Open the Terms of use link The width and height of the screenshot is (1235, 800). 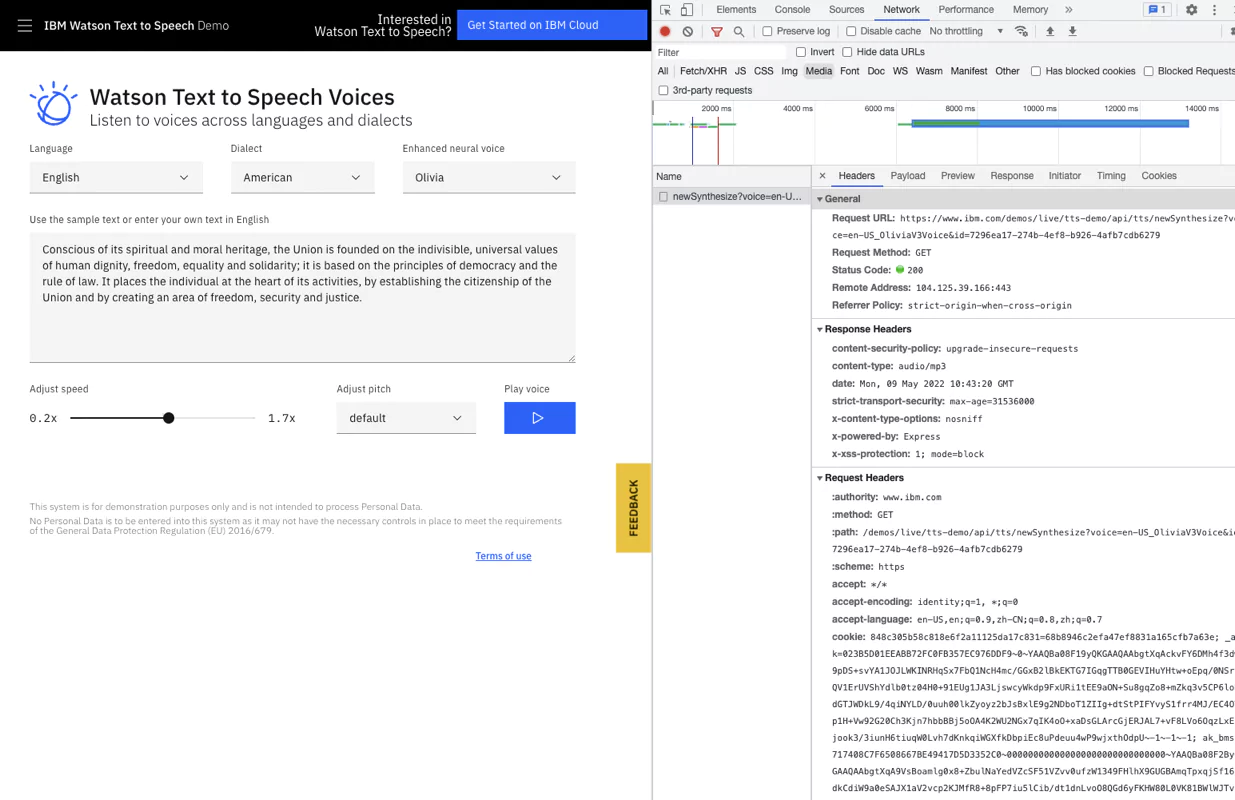click(503, 555)
